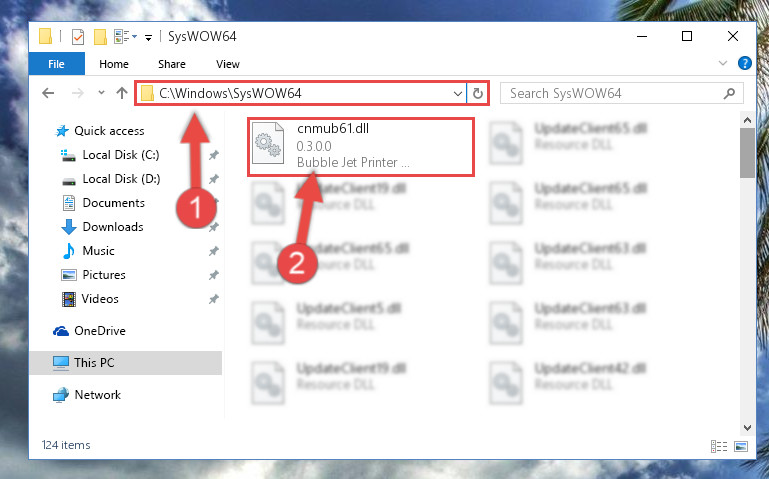Open the recent locations dropdown arrow
The width and height of the screenshot is (769, 479).
101,93
